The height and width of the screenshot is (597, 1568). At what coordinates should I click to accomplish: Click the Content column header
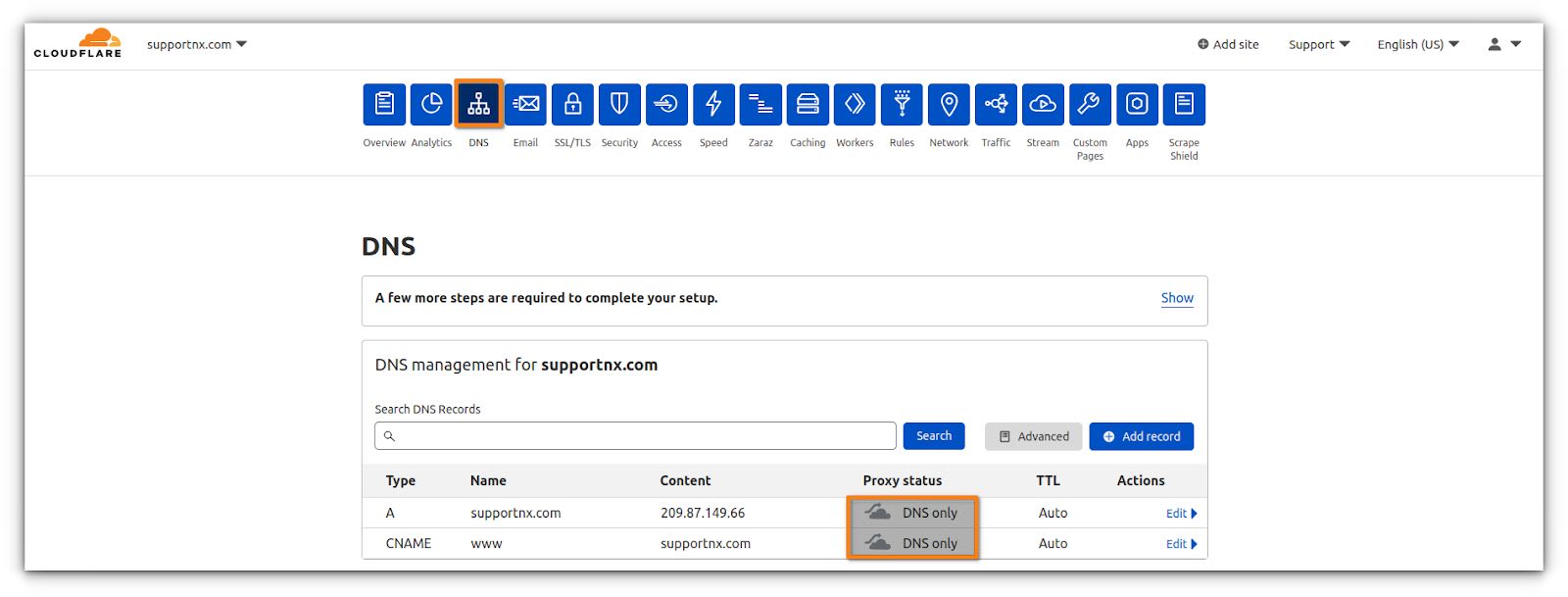685,480
